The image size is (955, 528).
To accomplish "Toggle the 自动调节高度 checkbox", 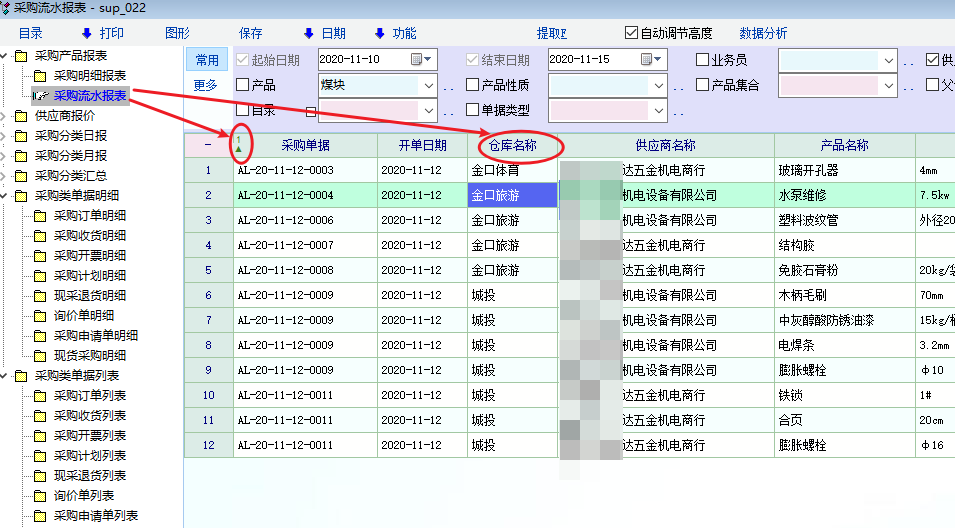I will [631, 33].
